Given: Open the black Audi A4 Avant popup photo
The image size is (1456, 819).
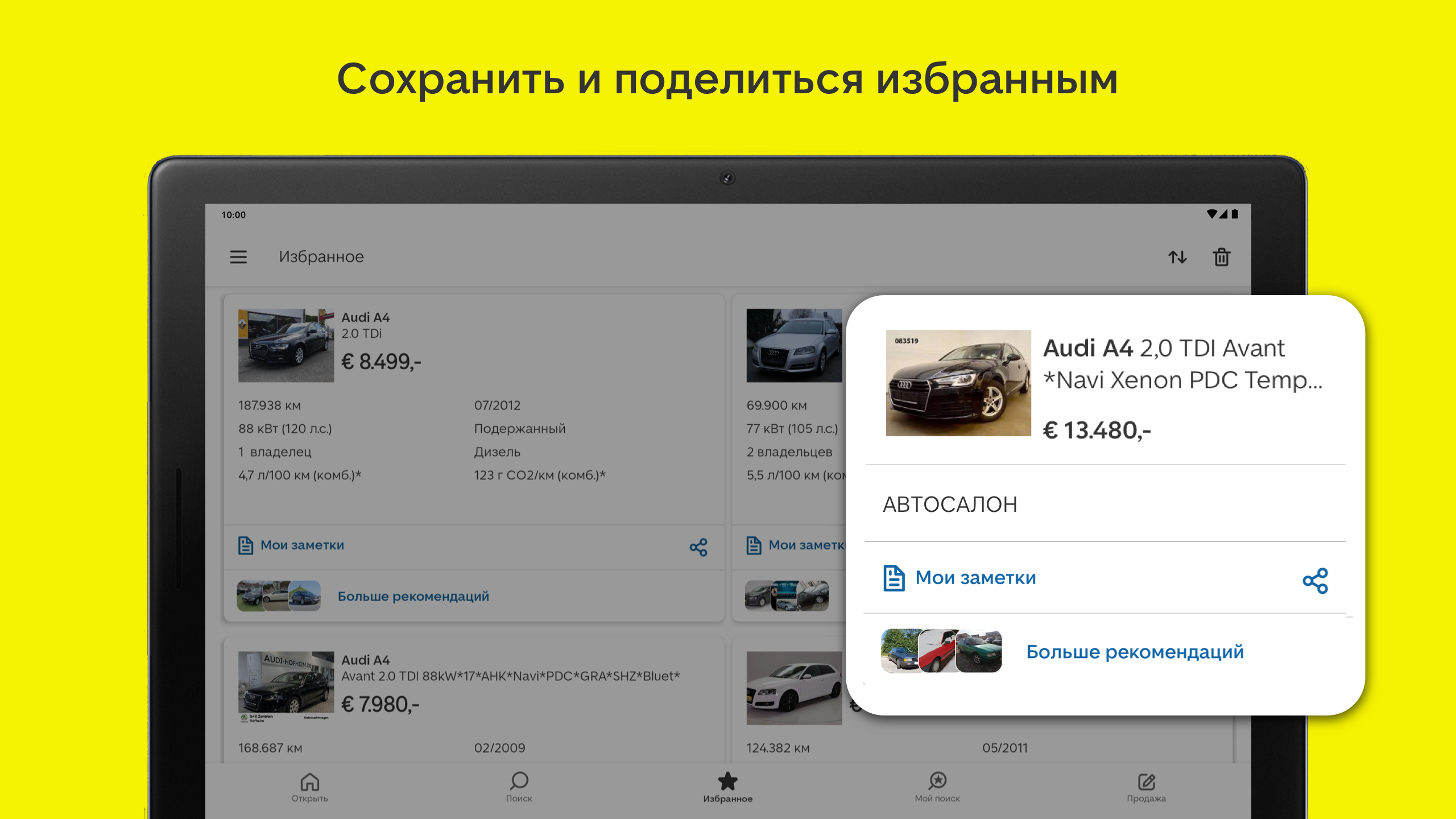Looking at the screenshot, I should pos(958,383).
